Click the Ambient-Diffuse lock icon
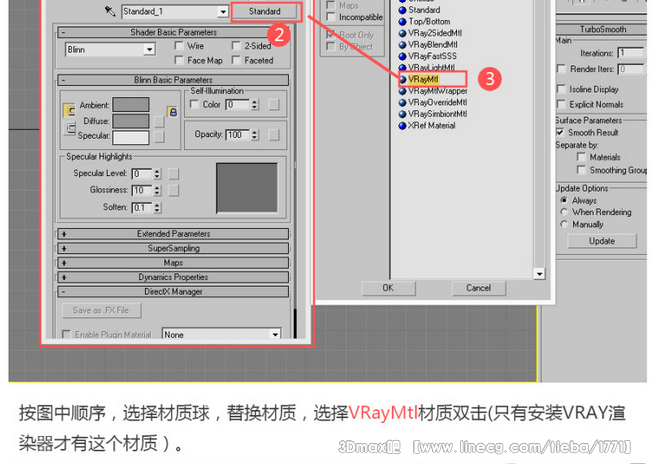660x464 pixels. (70, 110)
